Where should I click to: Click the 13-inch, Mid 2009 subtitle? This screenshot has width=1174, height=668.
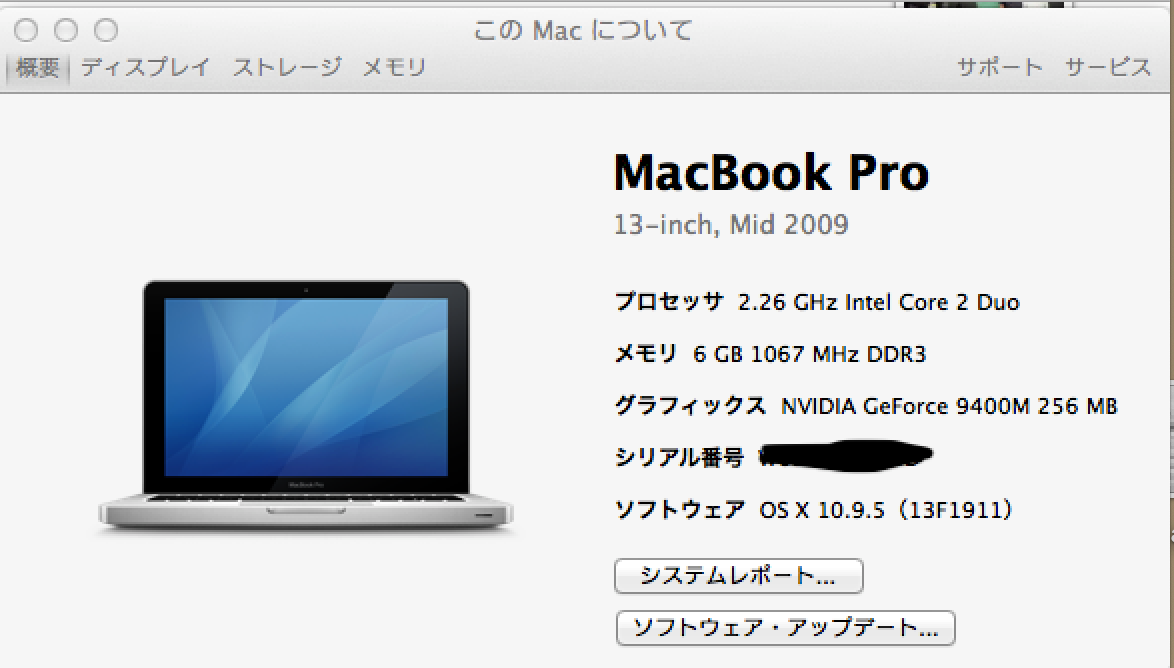coord(731,225)
